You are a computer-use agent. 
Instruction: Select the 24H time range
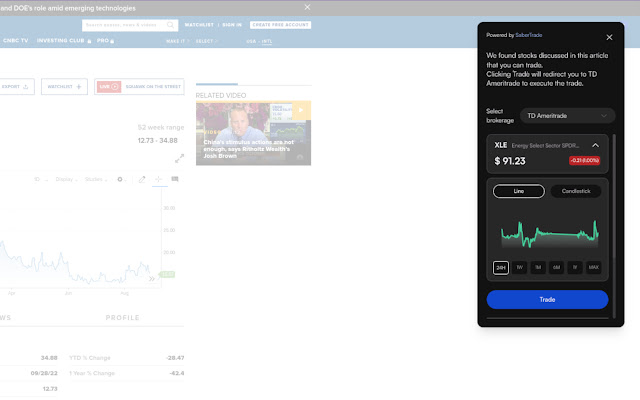pos(500,267)
